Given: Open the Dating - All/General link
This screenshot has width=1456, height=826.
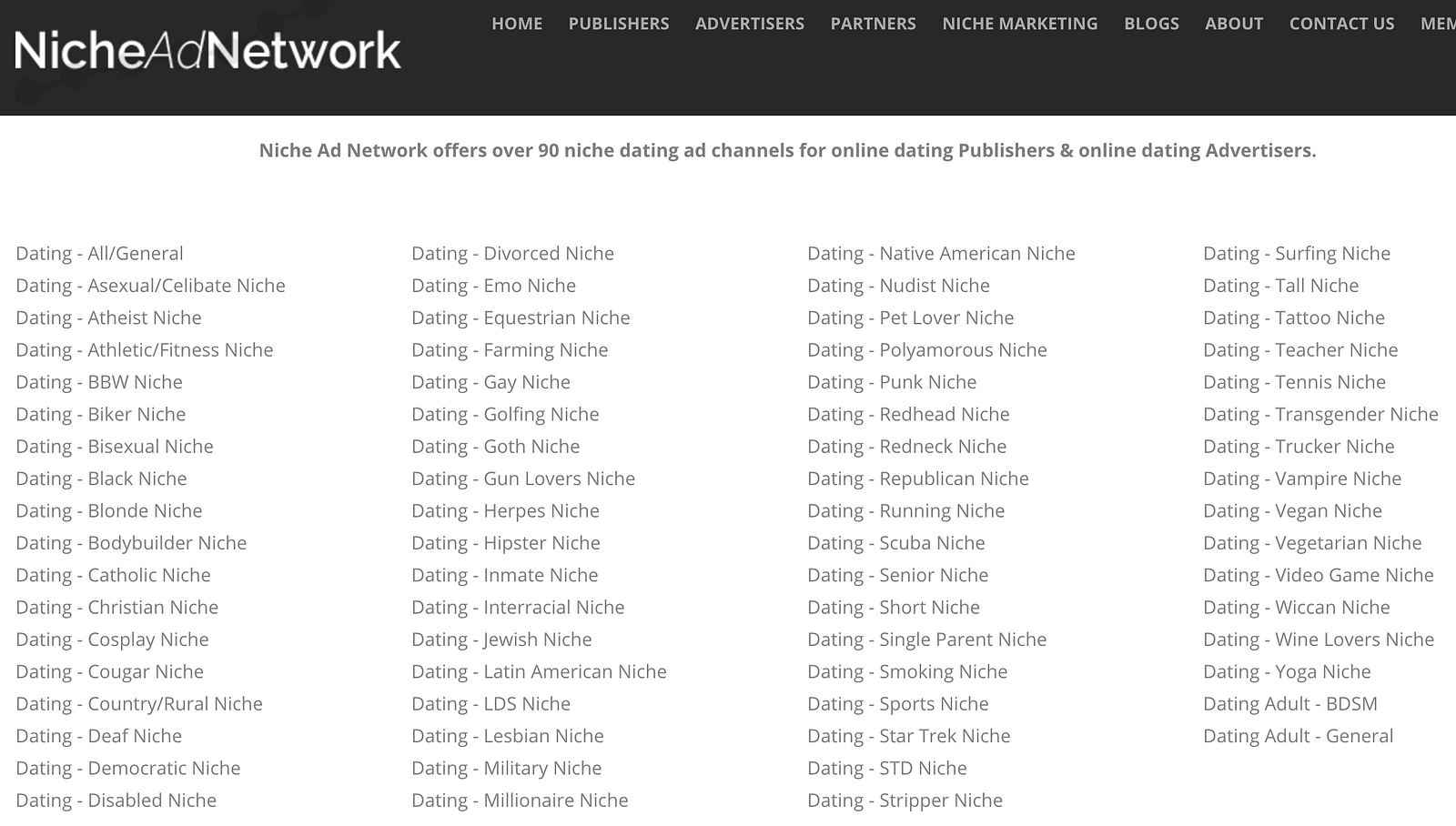Looking at the screenshot, I should pyautogui.click(x=99, y=254).
